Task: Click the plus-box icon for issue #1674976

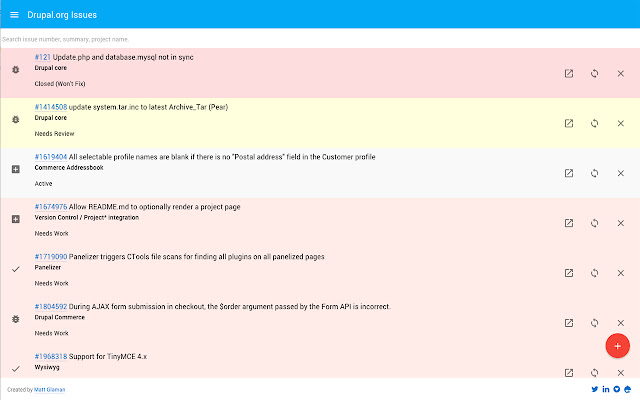Action: point(16,219)
